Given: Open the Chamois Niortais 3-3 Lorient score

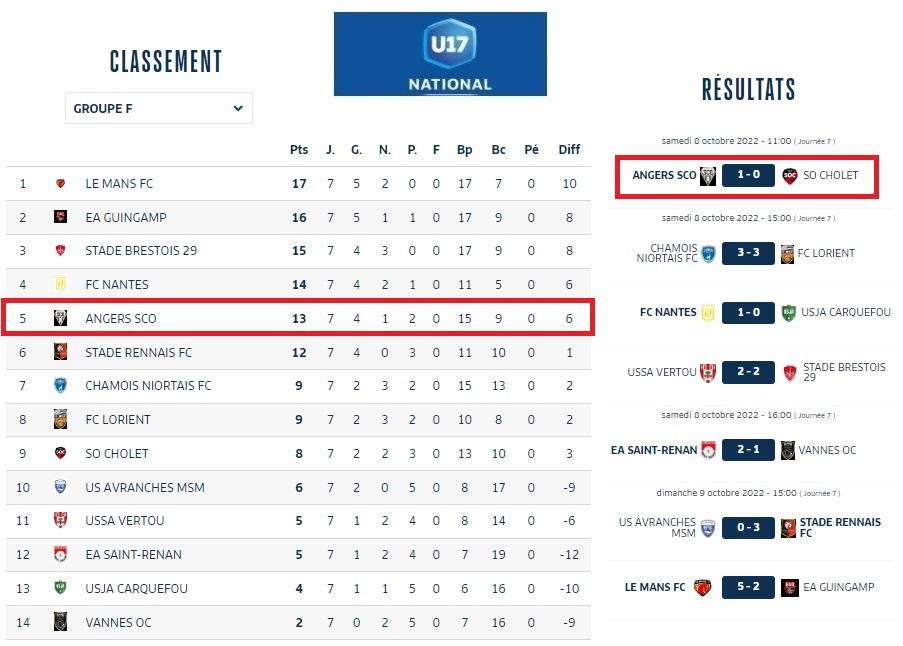Looking at the screenshot, I should click(x=748, y=253).
